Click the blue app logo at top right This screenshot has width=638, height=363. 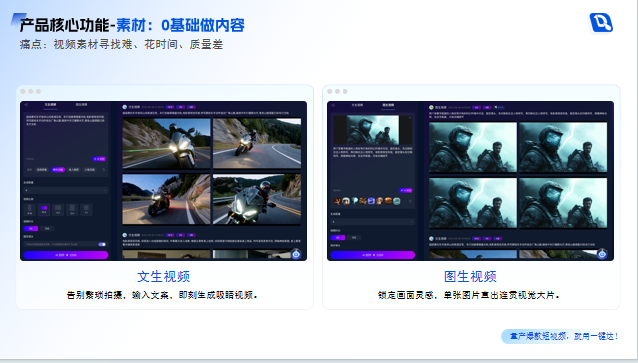pos(601,22)
